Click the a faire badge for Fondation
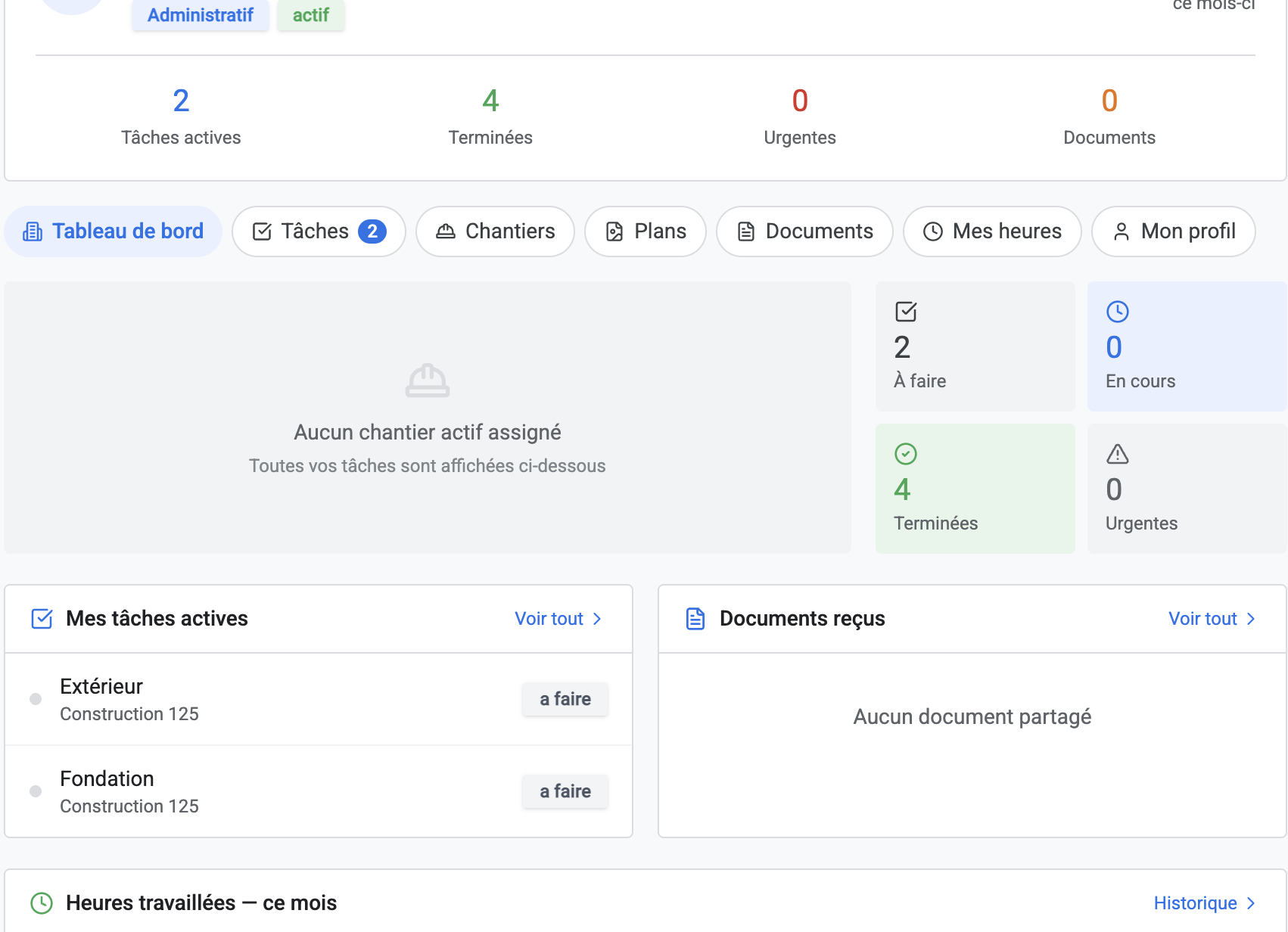1288x932 pixels. pyautogui.click(x=565, y=791)
